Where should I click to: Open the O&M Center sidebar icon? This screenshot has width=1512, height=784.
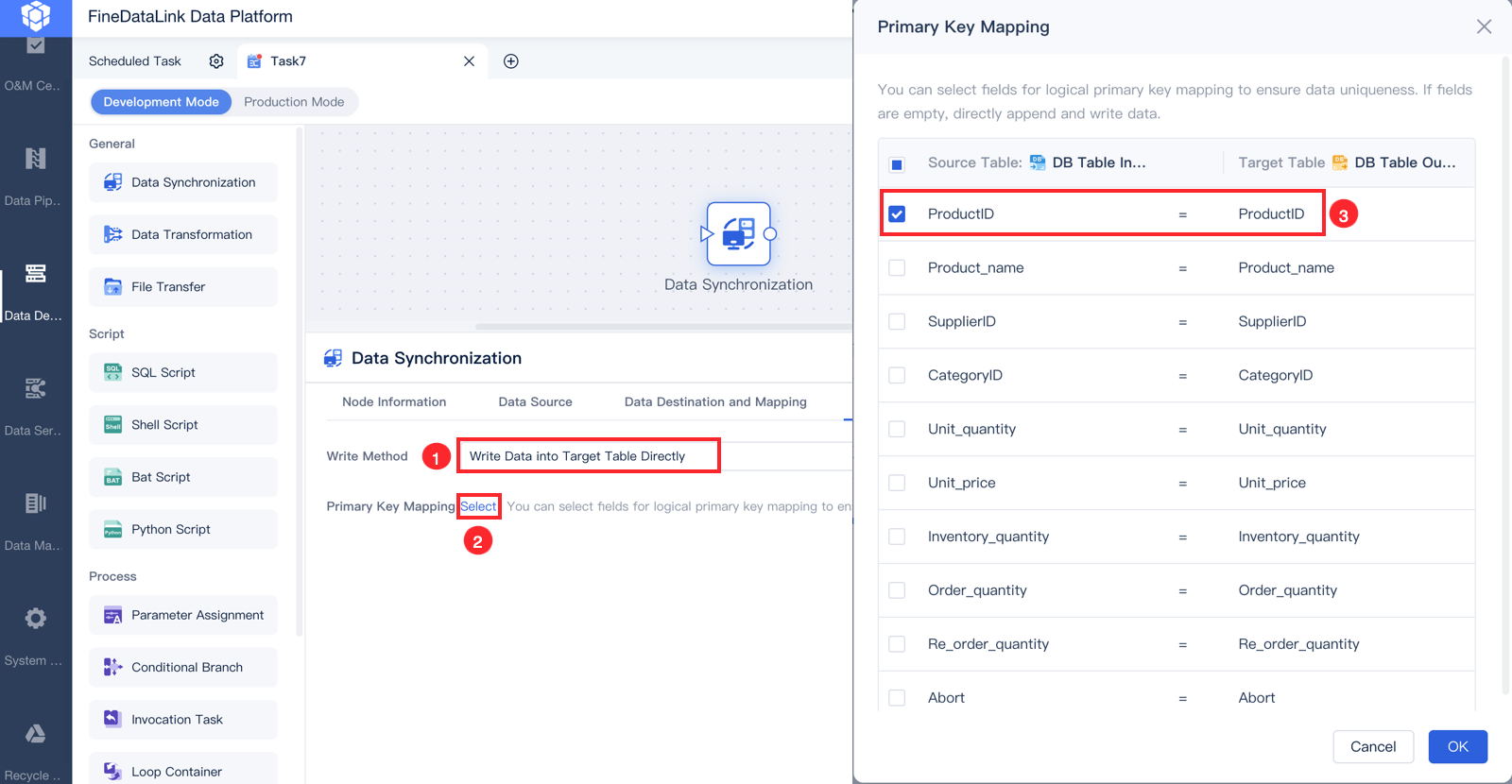[36, 45]
